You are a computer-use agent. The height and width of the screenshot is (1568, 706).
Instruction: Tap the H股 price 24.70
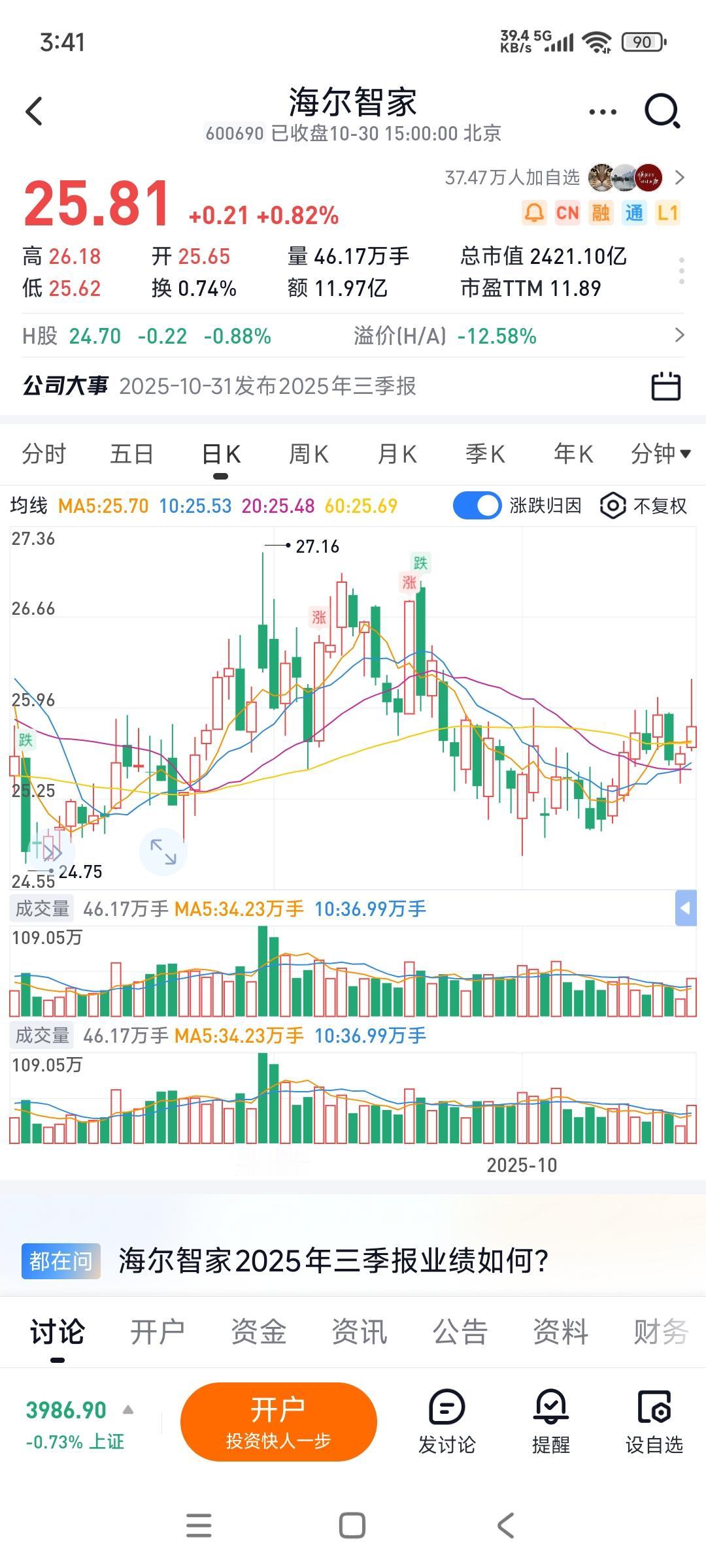[95, 336]
